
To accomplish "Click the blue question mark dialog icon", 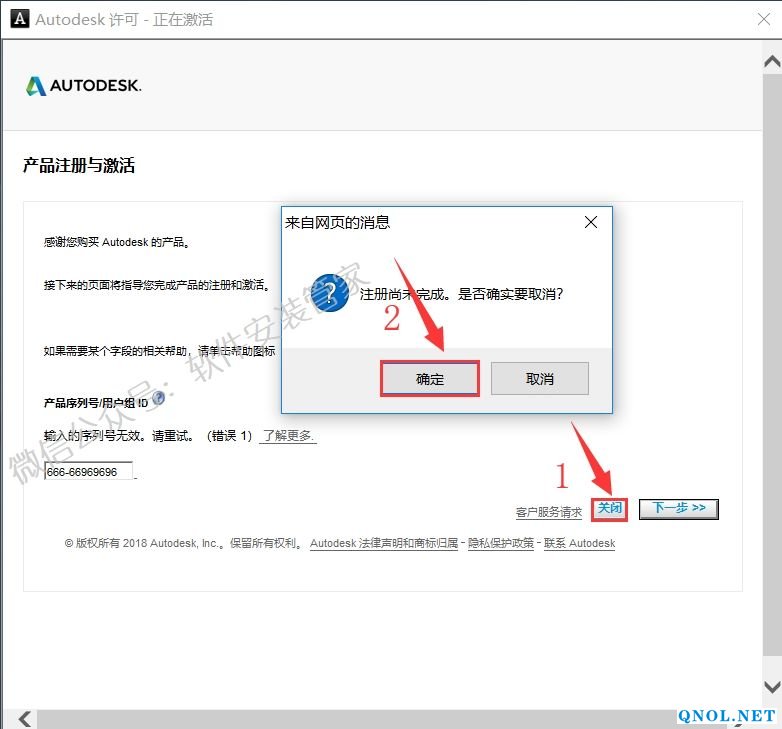I will (330, 292).
